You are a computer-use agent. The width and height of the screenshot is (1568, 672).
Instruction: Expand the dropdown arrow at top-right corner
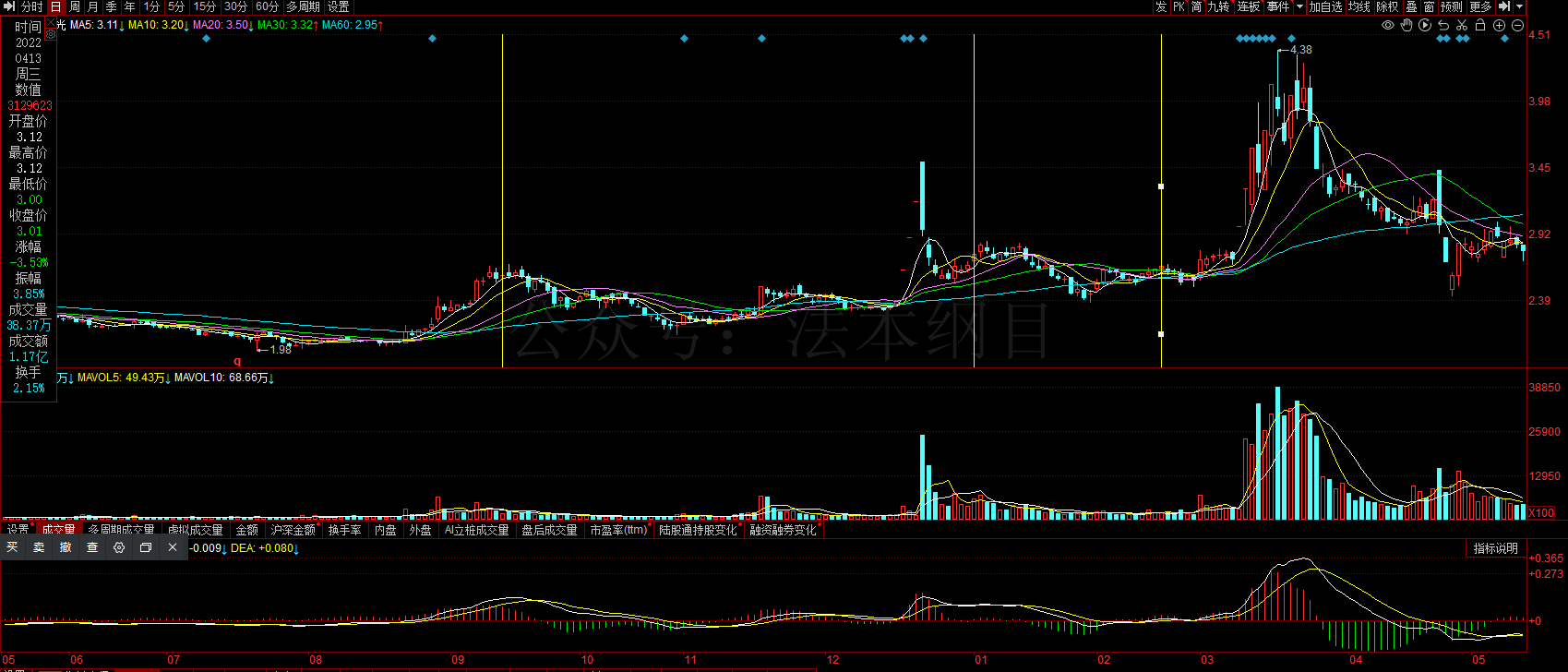click(1520, 6)
